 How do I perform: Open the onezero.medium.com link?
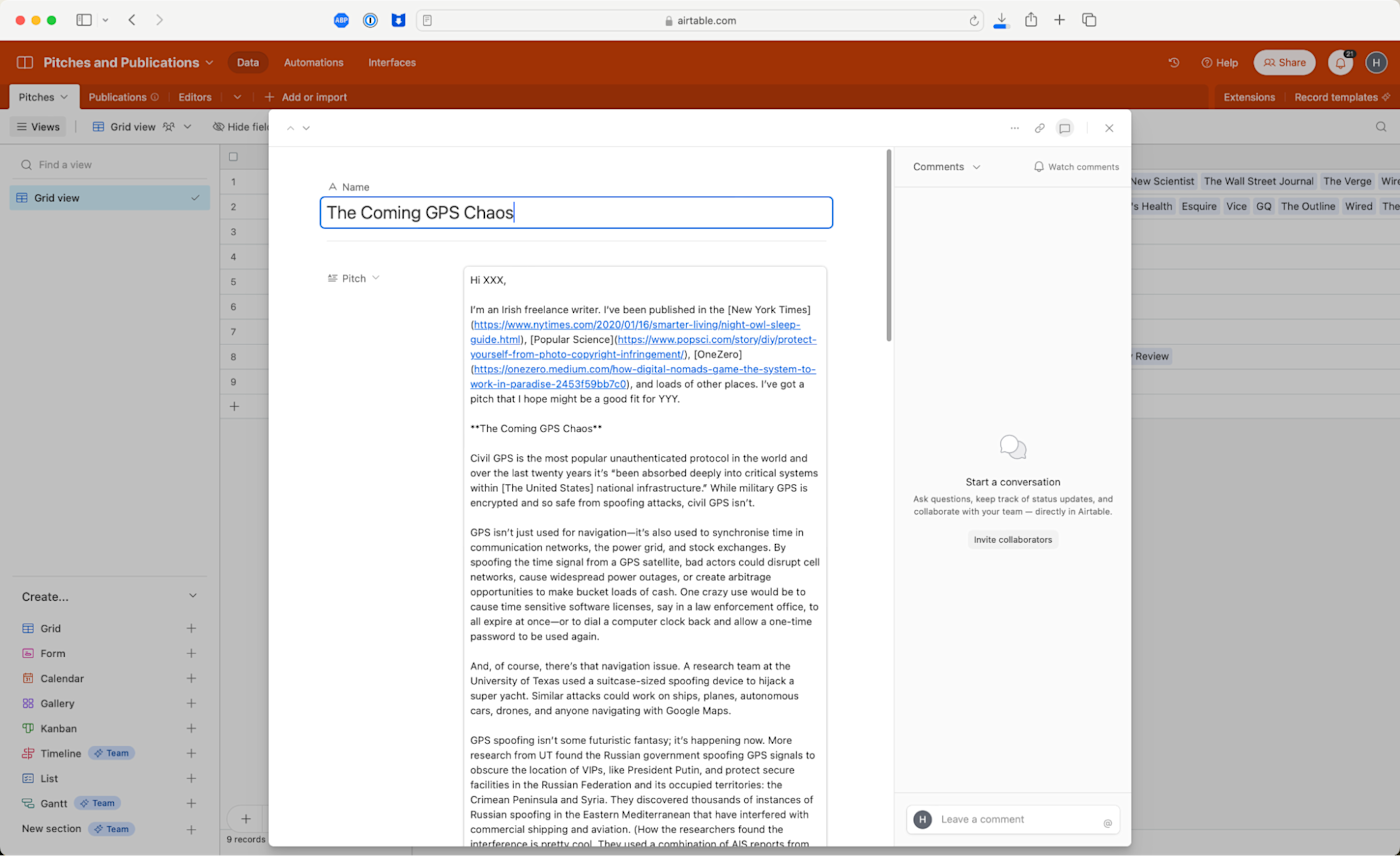pos(643,377)
